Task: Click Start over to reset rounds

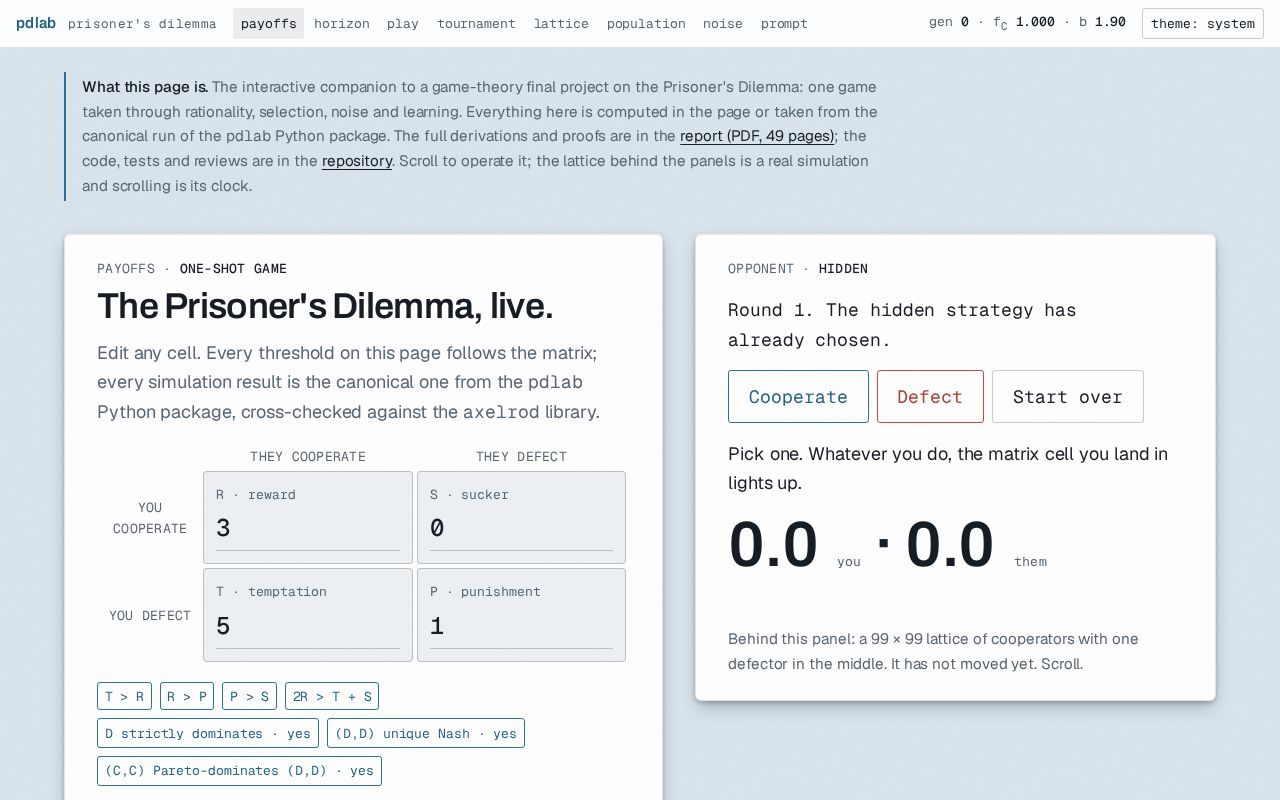Action: click(x=1068, y=396)
